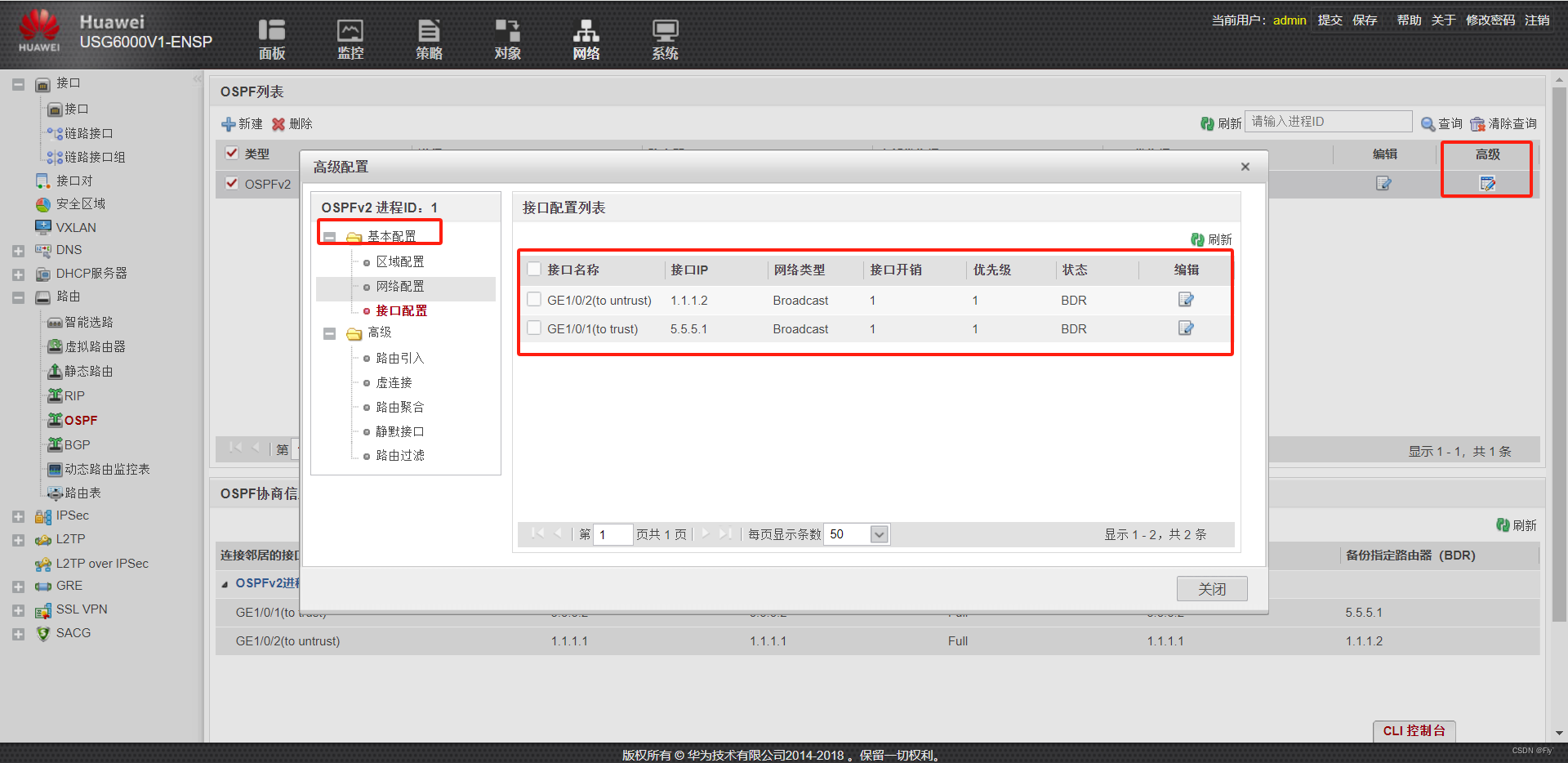Collapse the 接口 group in sidebar
The height and width of the screenshot is (763, 1568).
coord(18,84)
